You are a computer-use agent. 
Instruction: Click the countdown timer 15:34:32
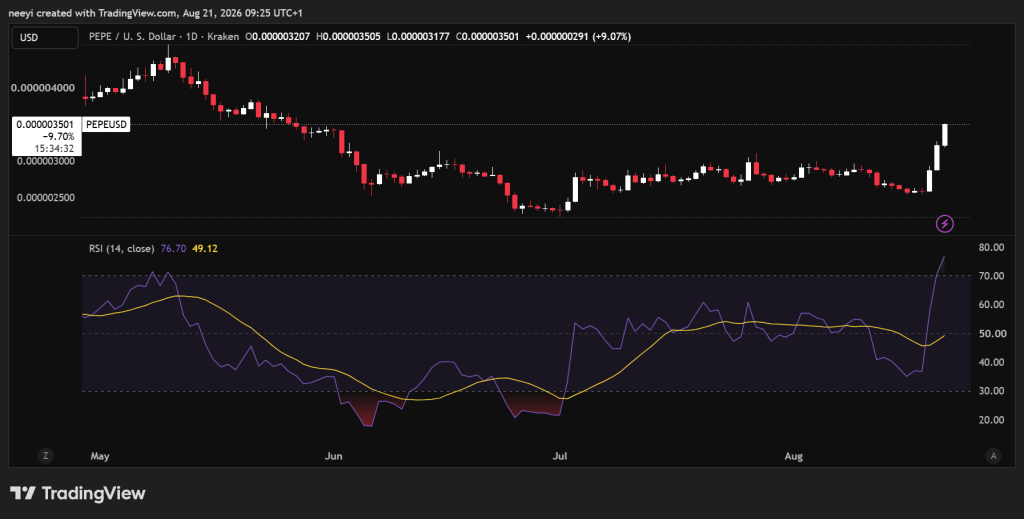[x=54, y=148]
